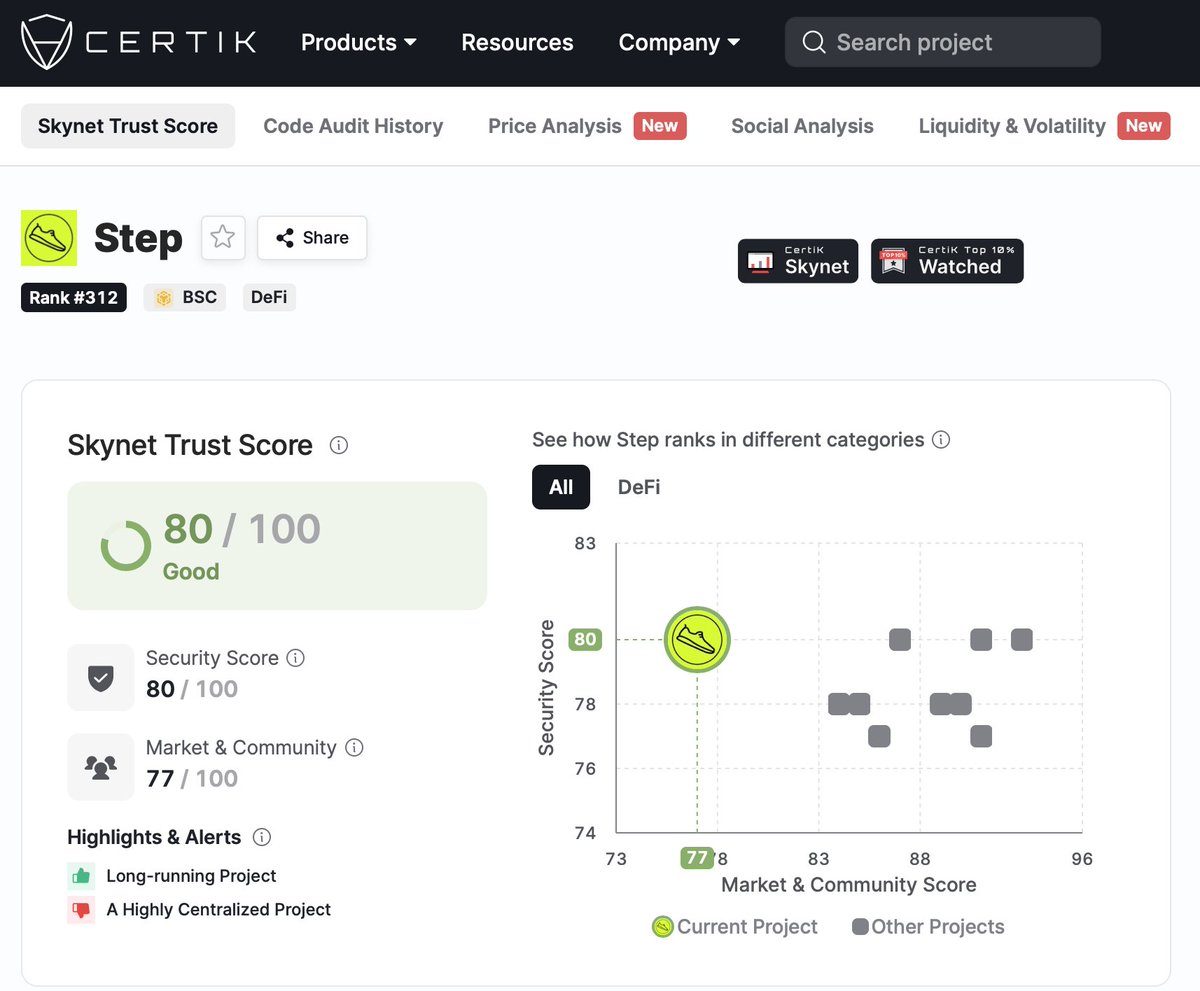1200x991 pixels.
Task: Click the CertiK shield logo
Action: tap(48, 42)
